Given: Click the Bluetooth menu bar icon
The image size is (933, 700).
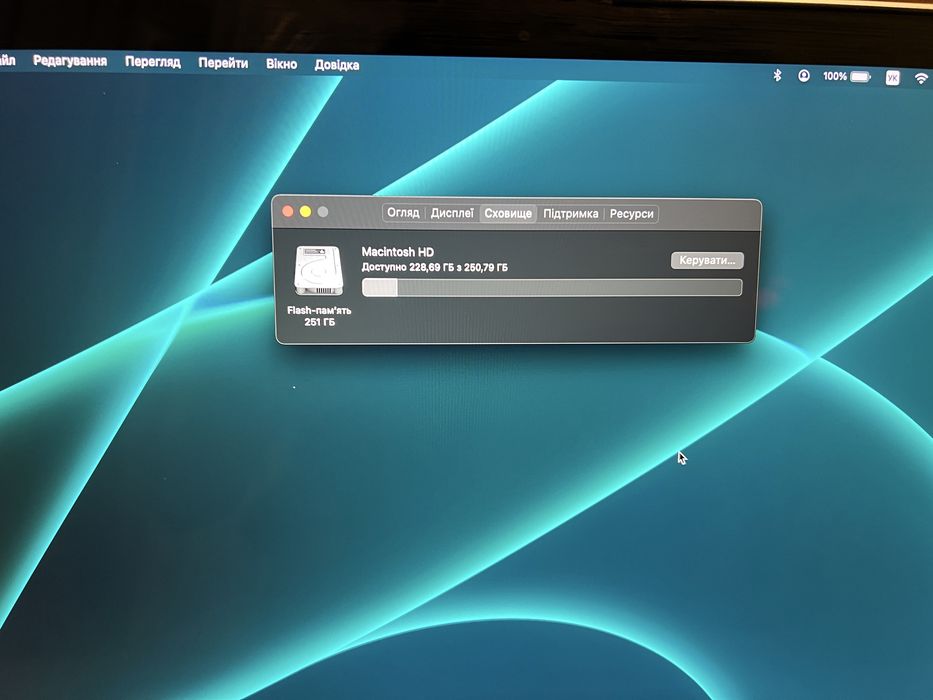Looking at the screenshot, I should pos(777,75).
